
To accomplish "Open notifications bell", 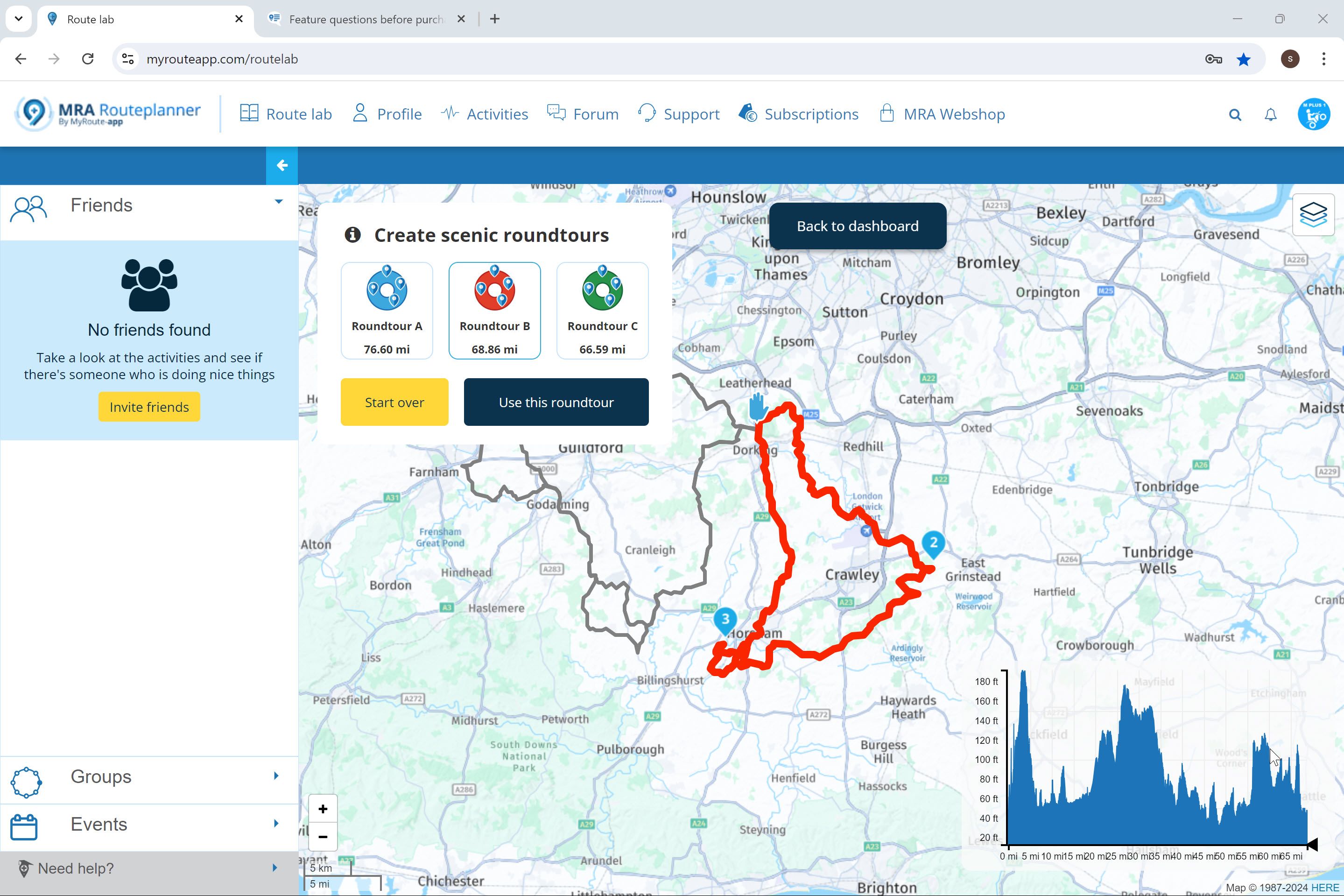I will pyautogui.click(x=1270, y=115).
